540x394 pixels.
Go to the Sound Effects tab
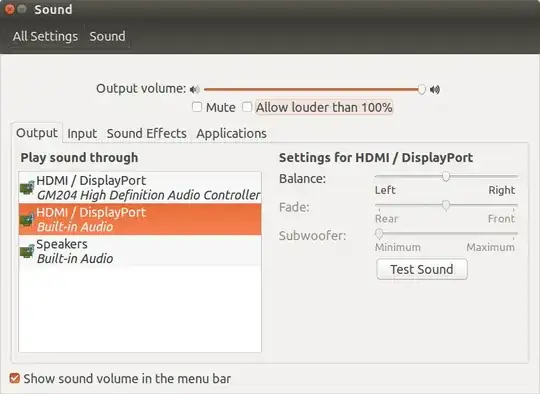[x=147, y=134]
